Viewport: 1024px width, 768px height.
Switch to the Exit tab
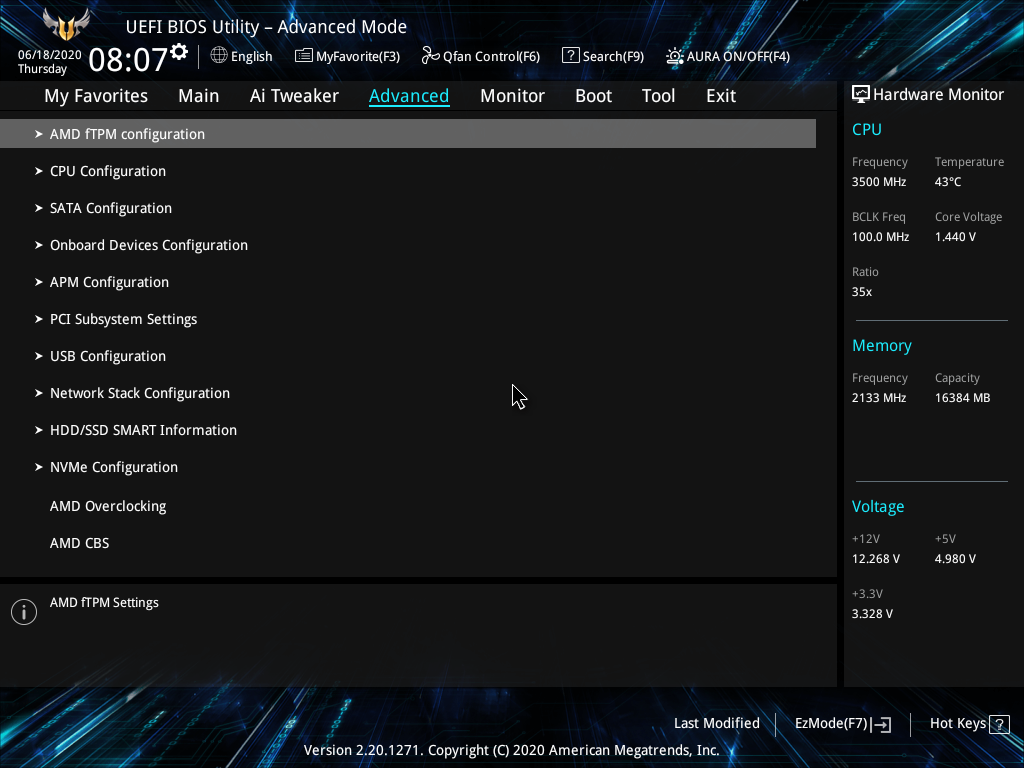pyautogui.click(x=720, y=95)
